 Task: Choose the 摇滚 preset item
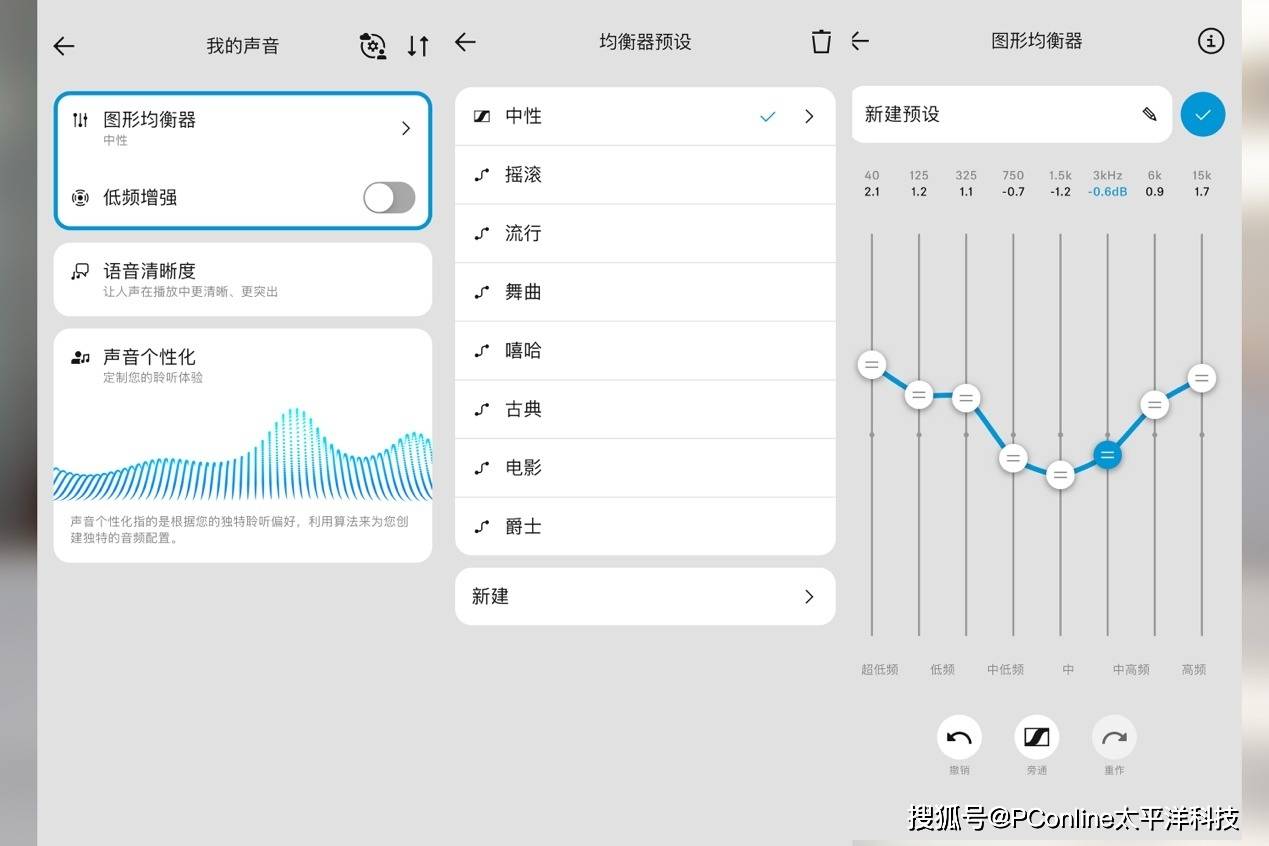tap(645, 175)
